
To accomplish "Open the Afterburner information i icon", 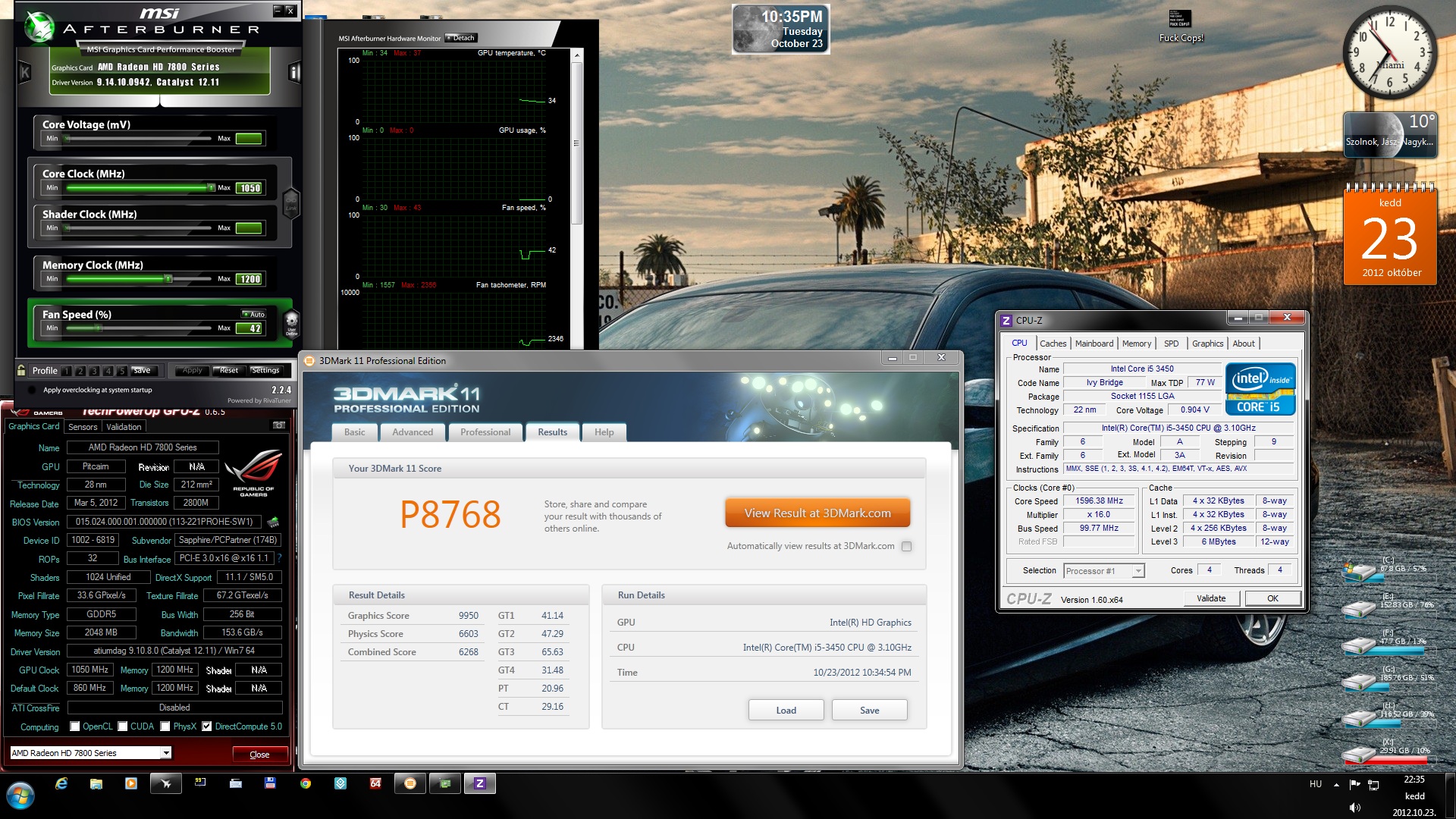I will point(294,73).
